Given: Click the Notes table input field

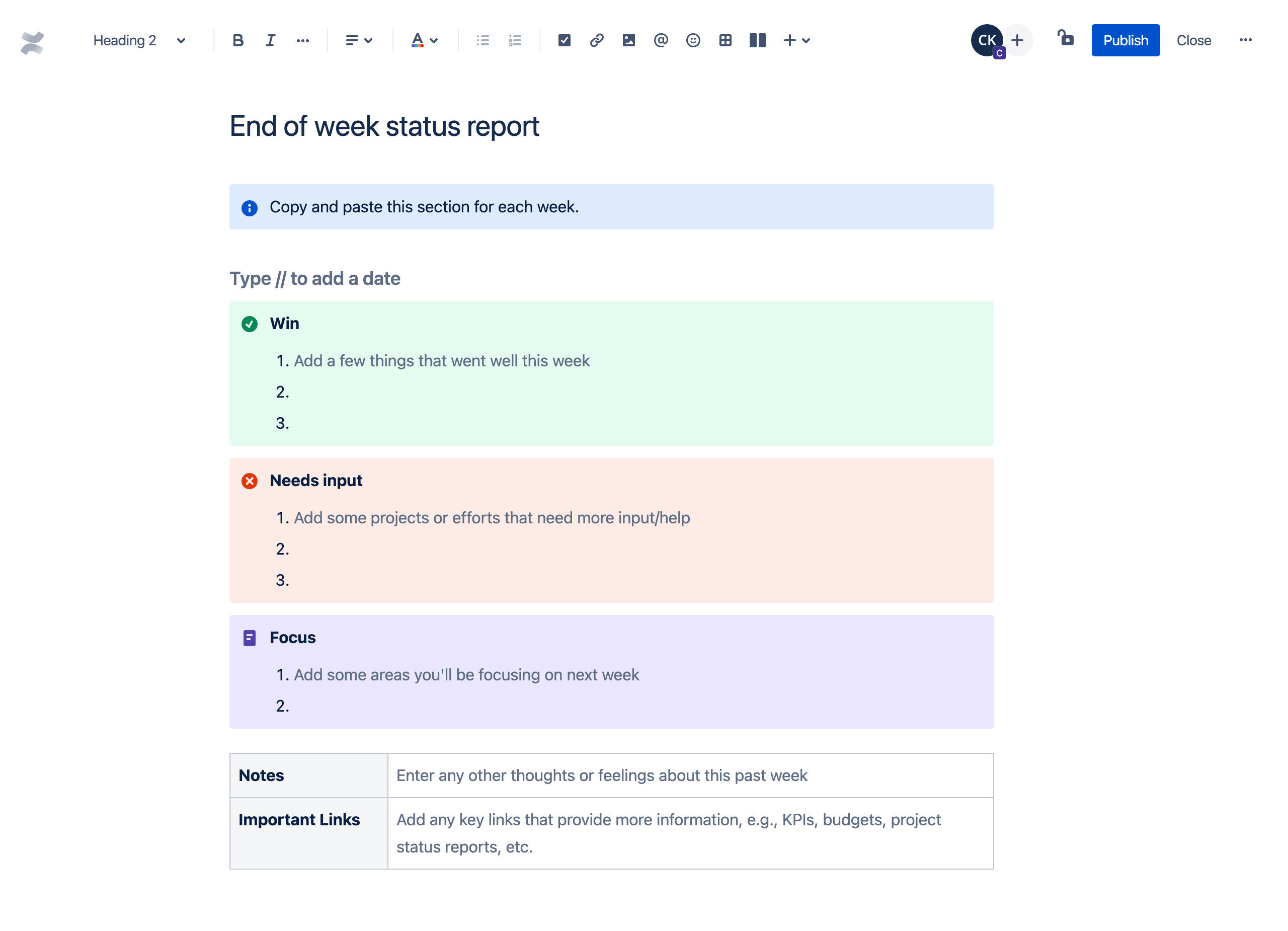Looking at the screenshot, I should [689, 775].
